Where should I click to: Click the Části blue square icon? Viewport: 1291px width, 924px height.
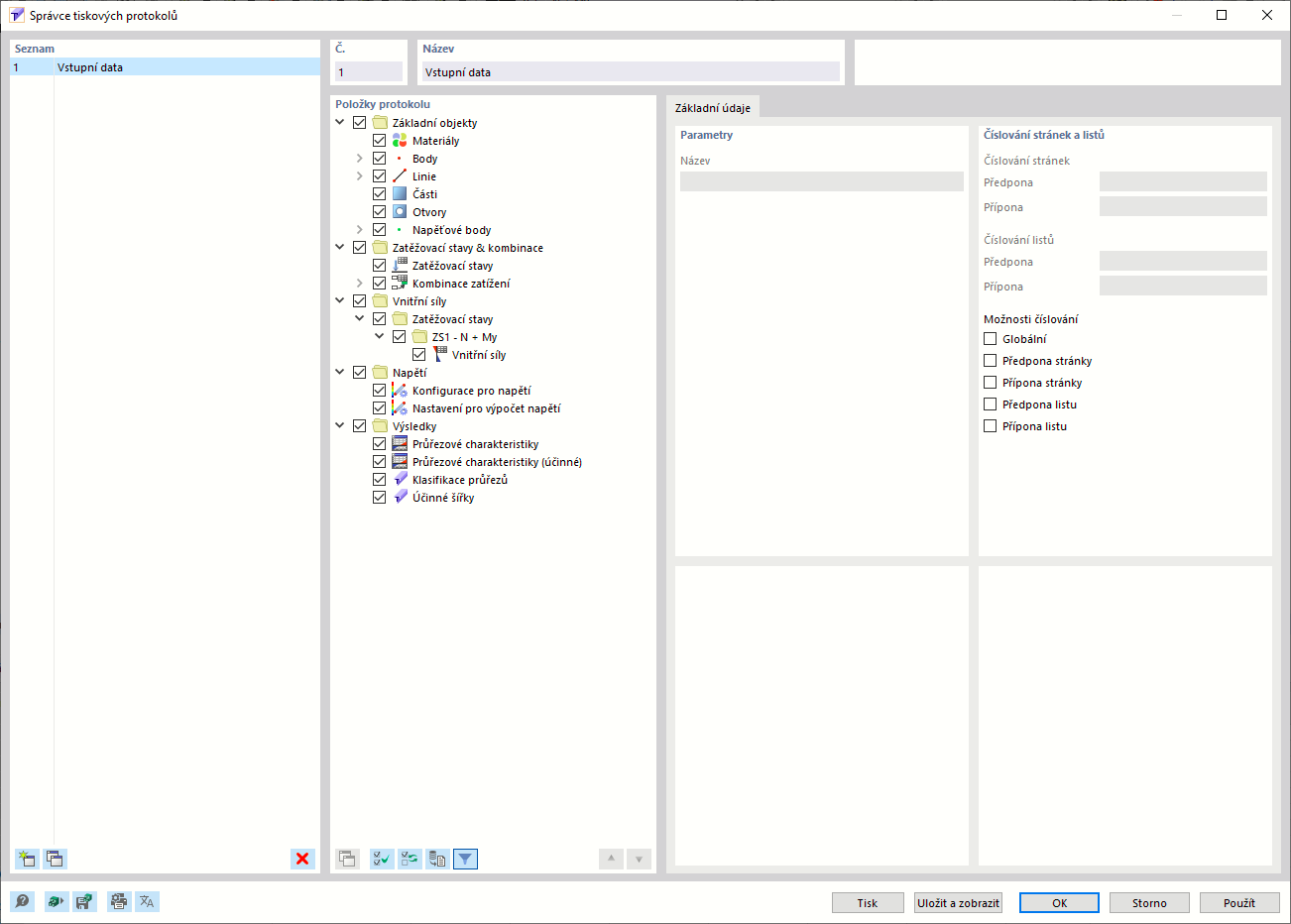click(400, 194)
